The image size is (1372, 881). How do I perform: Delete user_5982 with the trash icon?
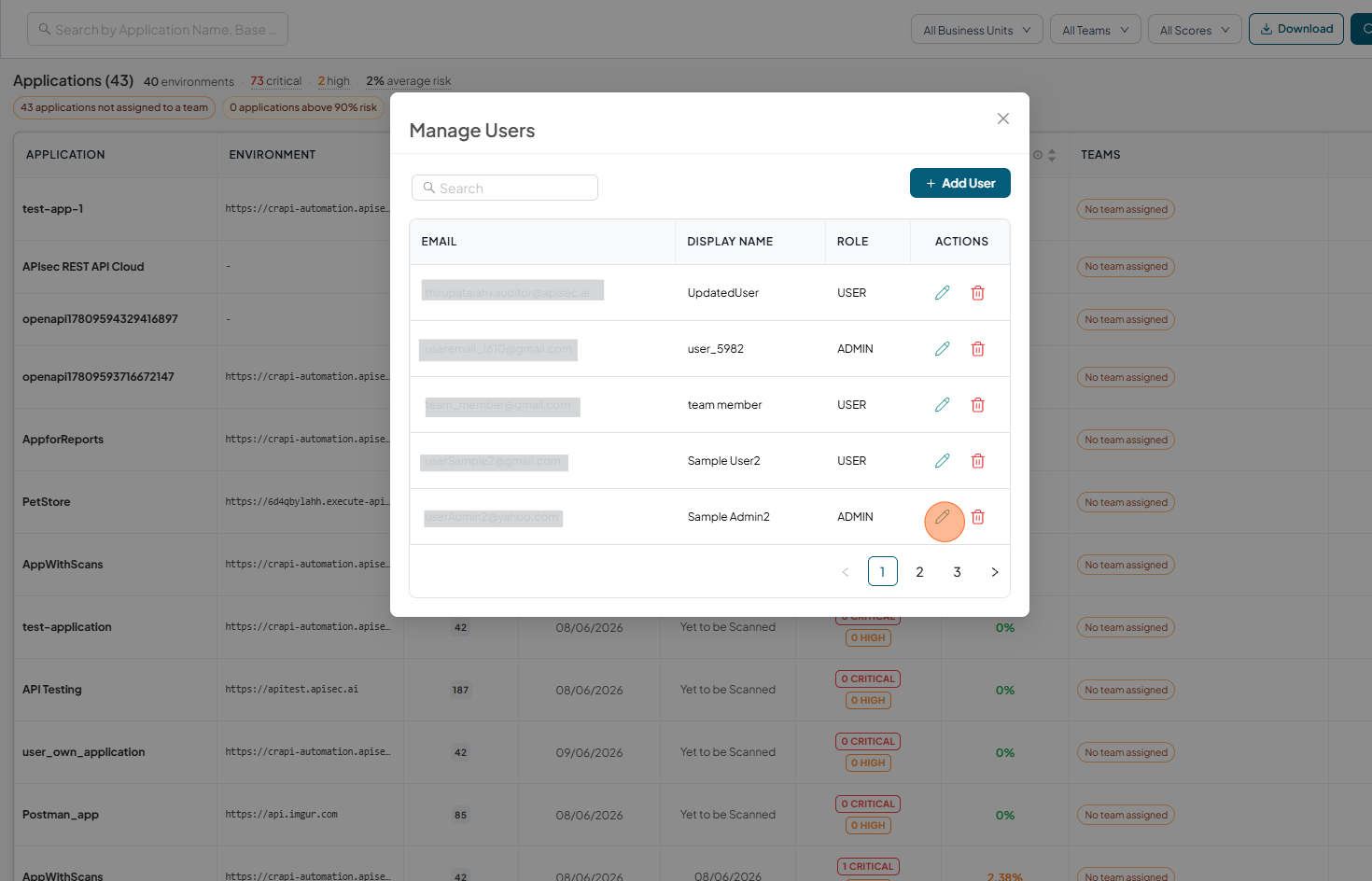[x=978, y=349]
